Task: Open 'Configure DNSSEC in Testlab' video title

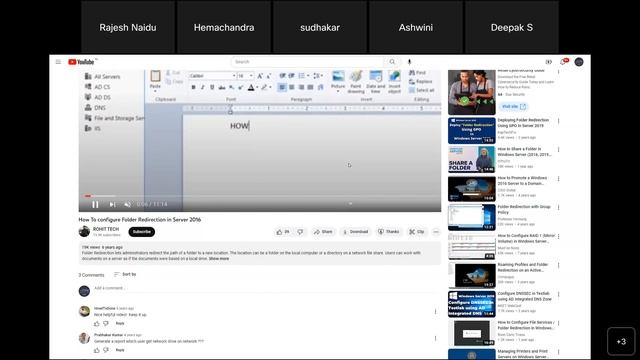Action: (524, 296)
